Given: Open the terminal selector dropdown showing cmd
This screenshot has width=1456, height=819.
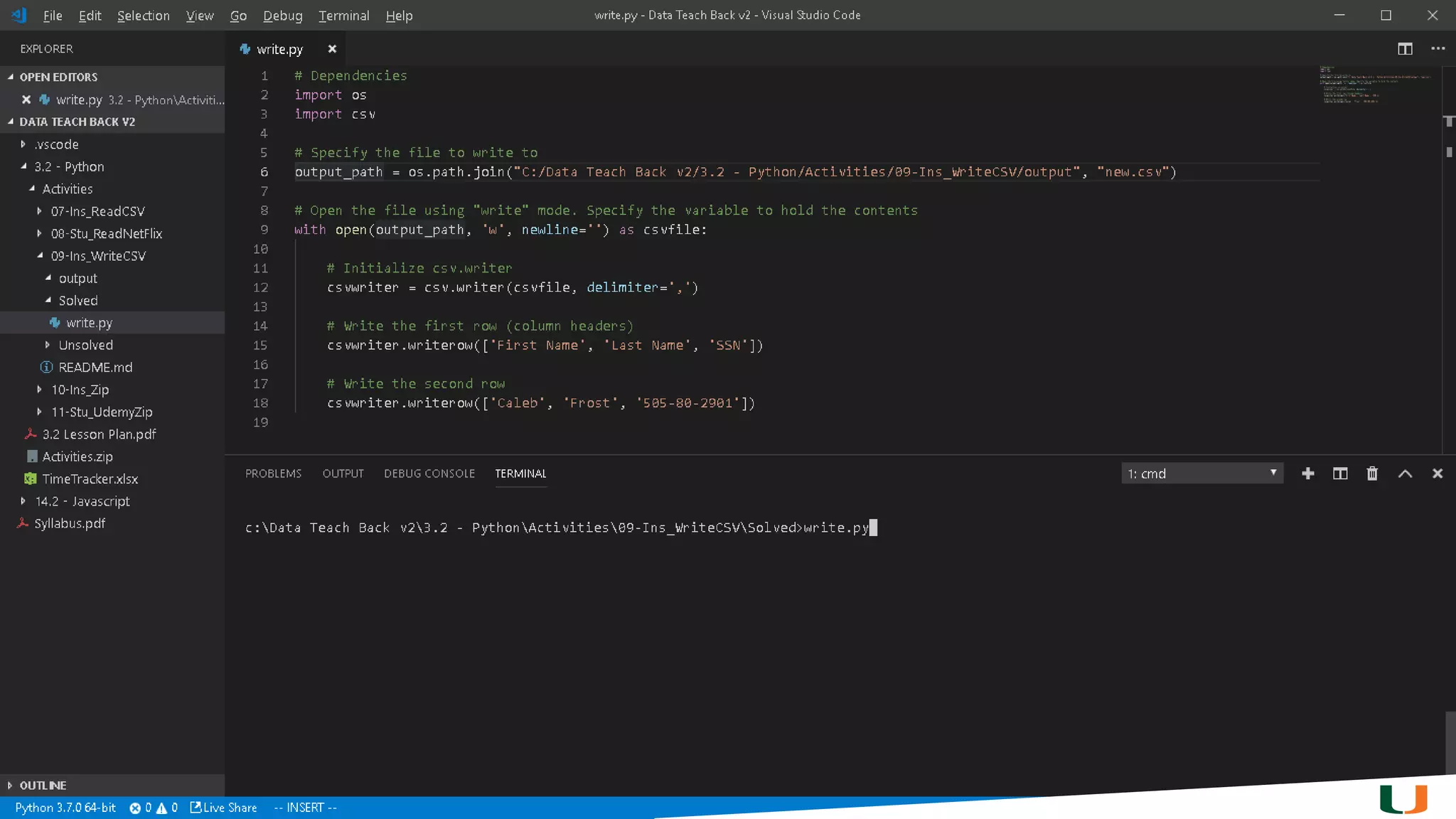Looking at the screenshot, I should [x=1201, y=473].
